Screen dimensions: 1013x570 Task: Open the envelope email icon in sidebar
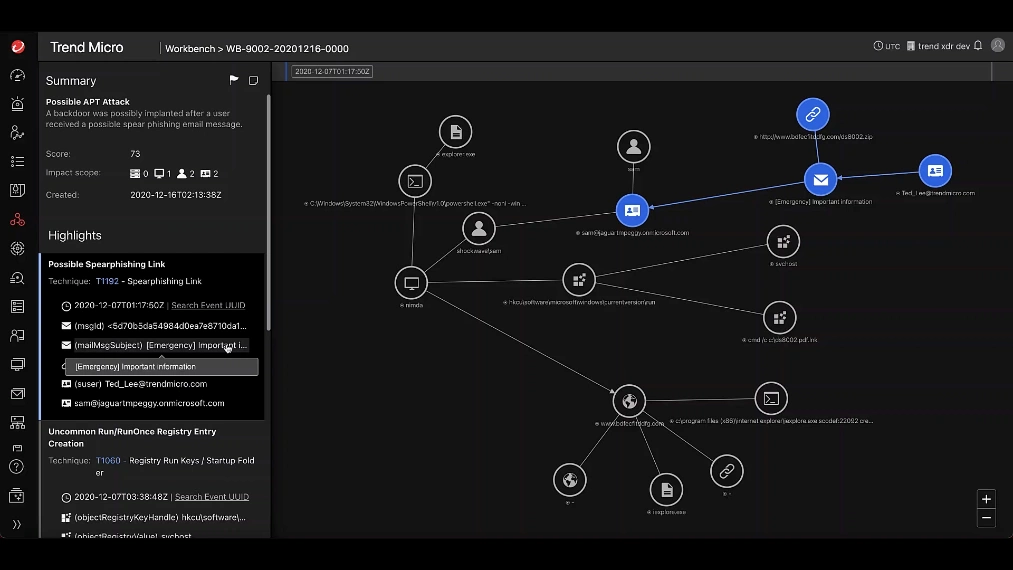click(17, 394)
